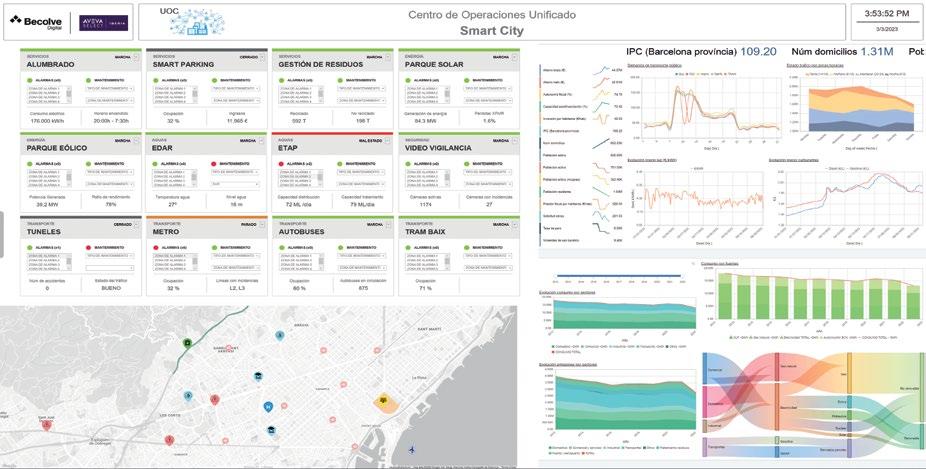The width and height of the screenshot is (926, 469).
Task: Click the 1174 active cameras value
Action: (x=425, y=204)
